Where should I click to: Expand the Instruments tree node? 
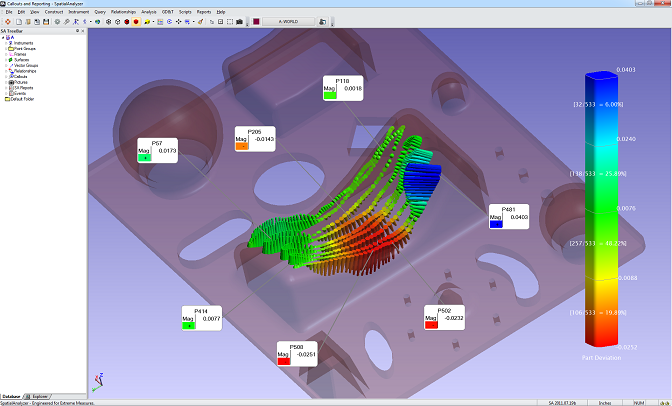[x=6, y=43]
